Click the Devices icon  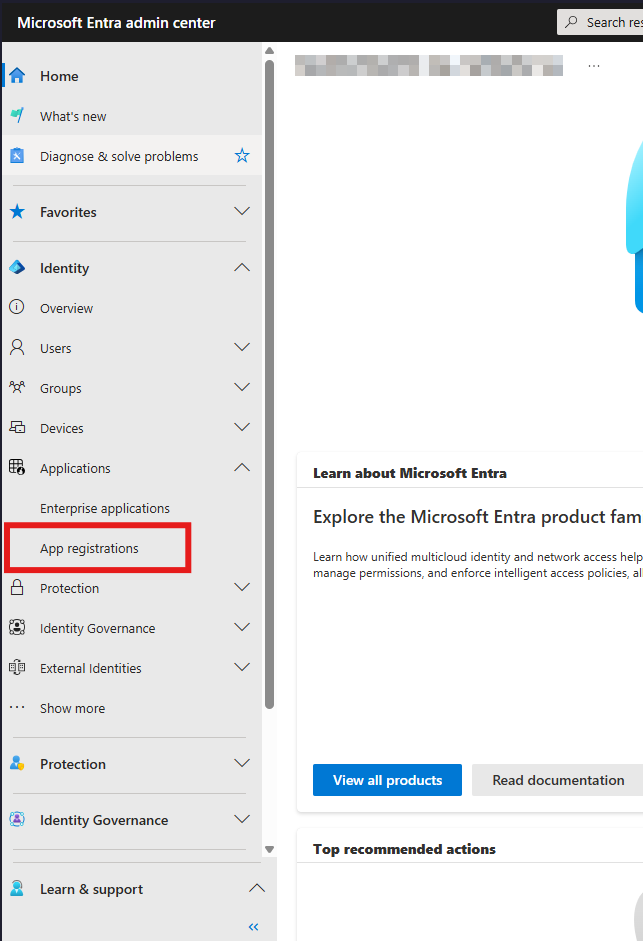[x=17, y=427]
